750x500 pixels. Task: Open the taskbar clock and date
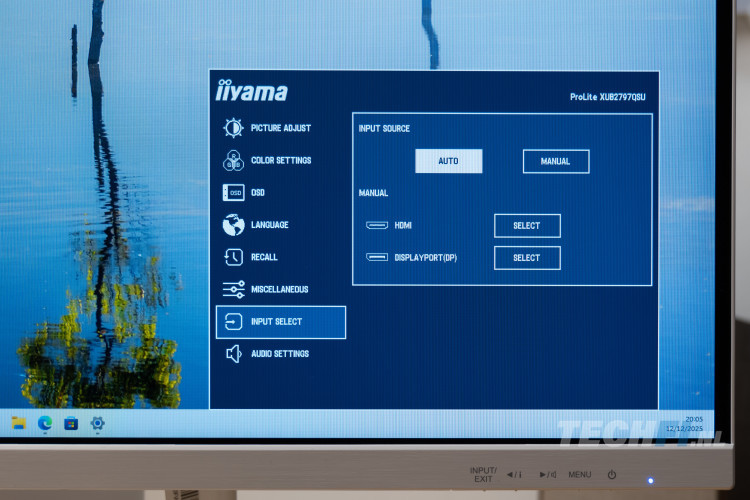[x=693, y=423]
